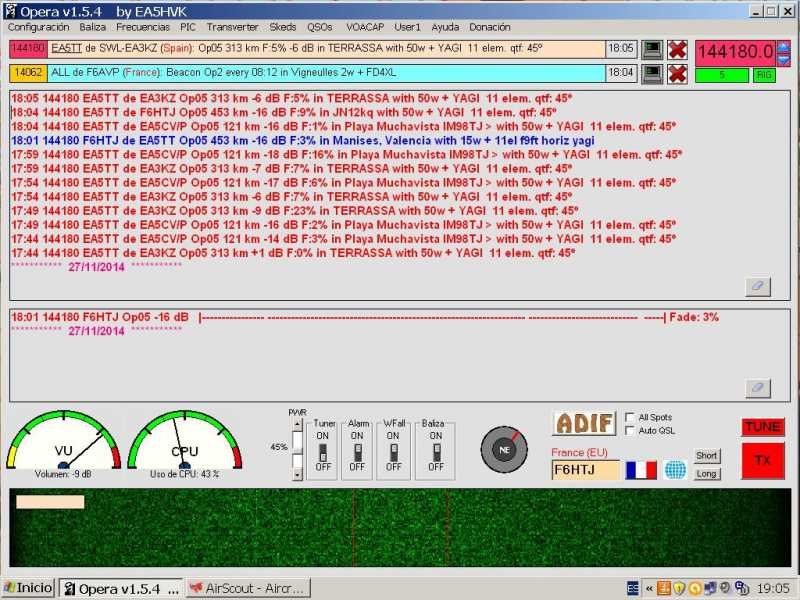The width and height of the screenshot is (800, 600).
Task: Click the F6HTJ callsign input field
Action: click(x=585, y=470)
